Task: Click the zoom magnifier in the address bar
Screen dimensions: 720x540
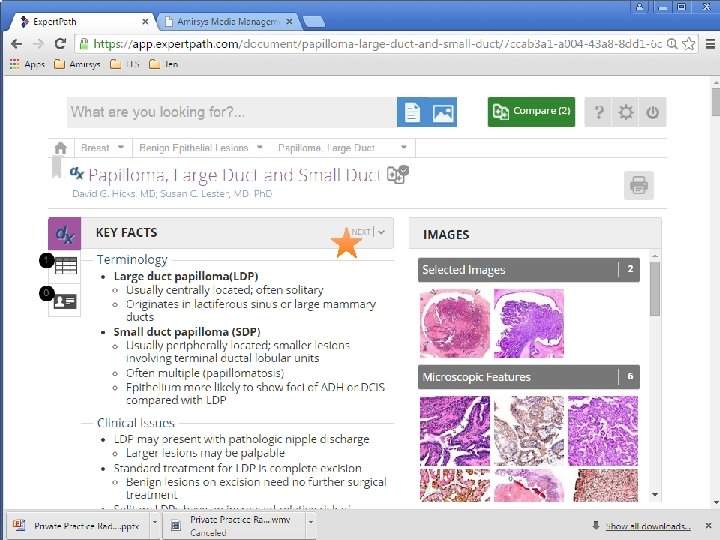Action: (672, 44)
